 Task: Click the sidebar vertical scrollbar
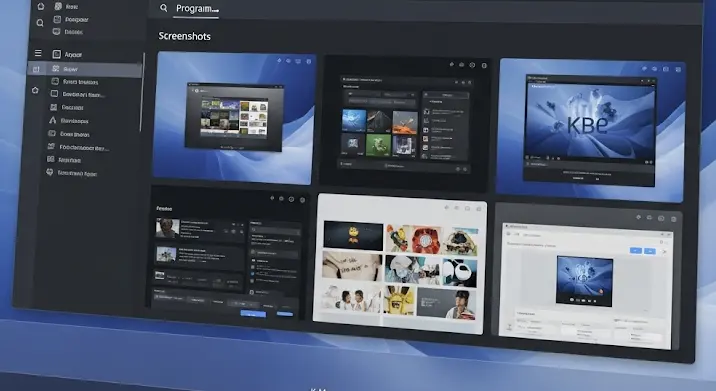pos(143,91)
